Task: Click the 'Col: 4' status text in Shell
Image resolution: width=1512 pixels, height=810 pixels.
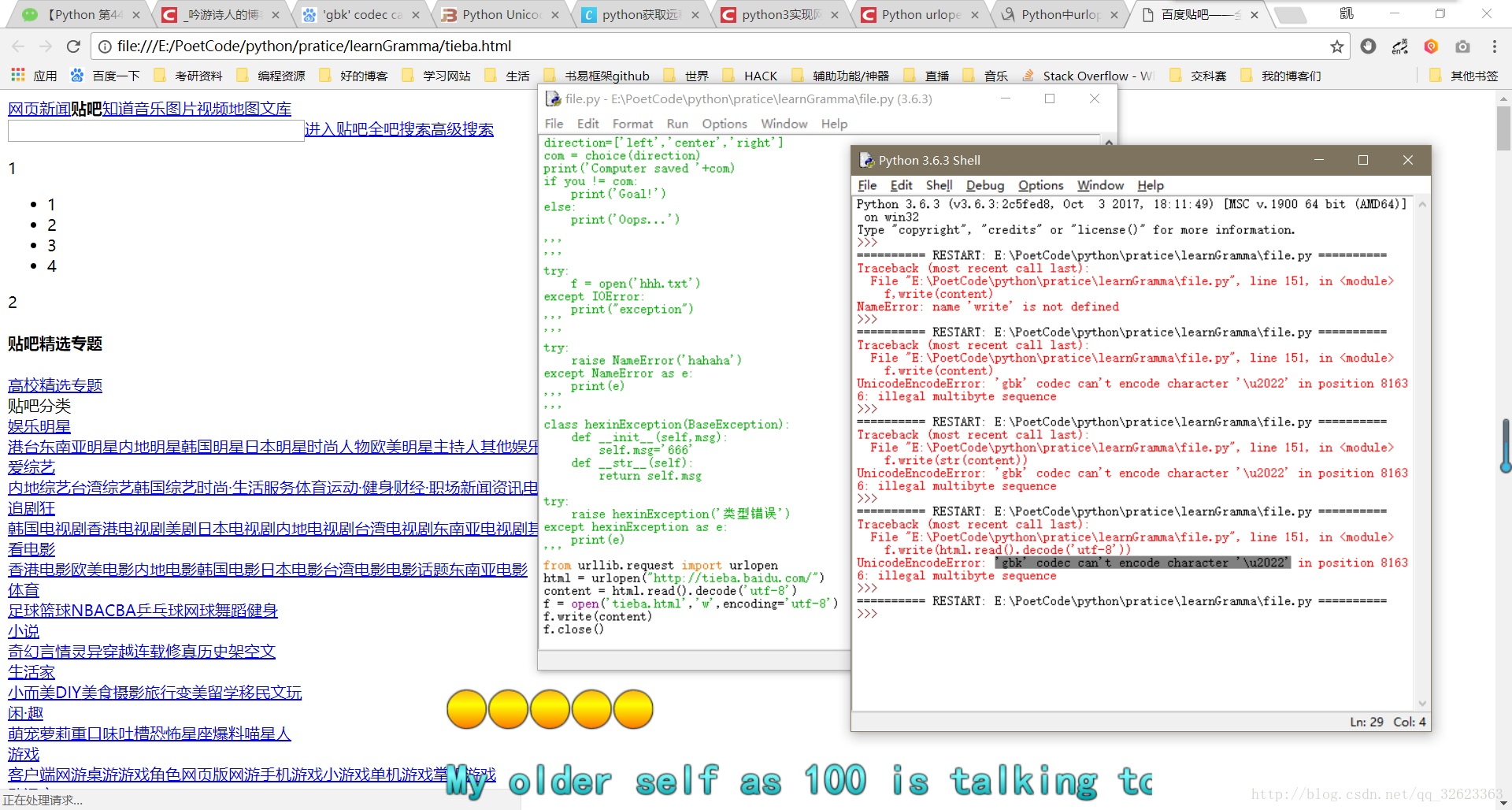Action: (1410, 722)
